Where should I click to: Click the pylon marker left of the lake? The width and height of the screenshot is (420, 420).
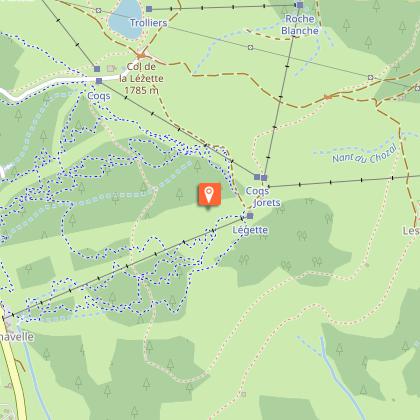point(98,10)
